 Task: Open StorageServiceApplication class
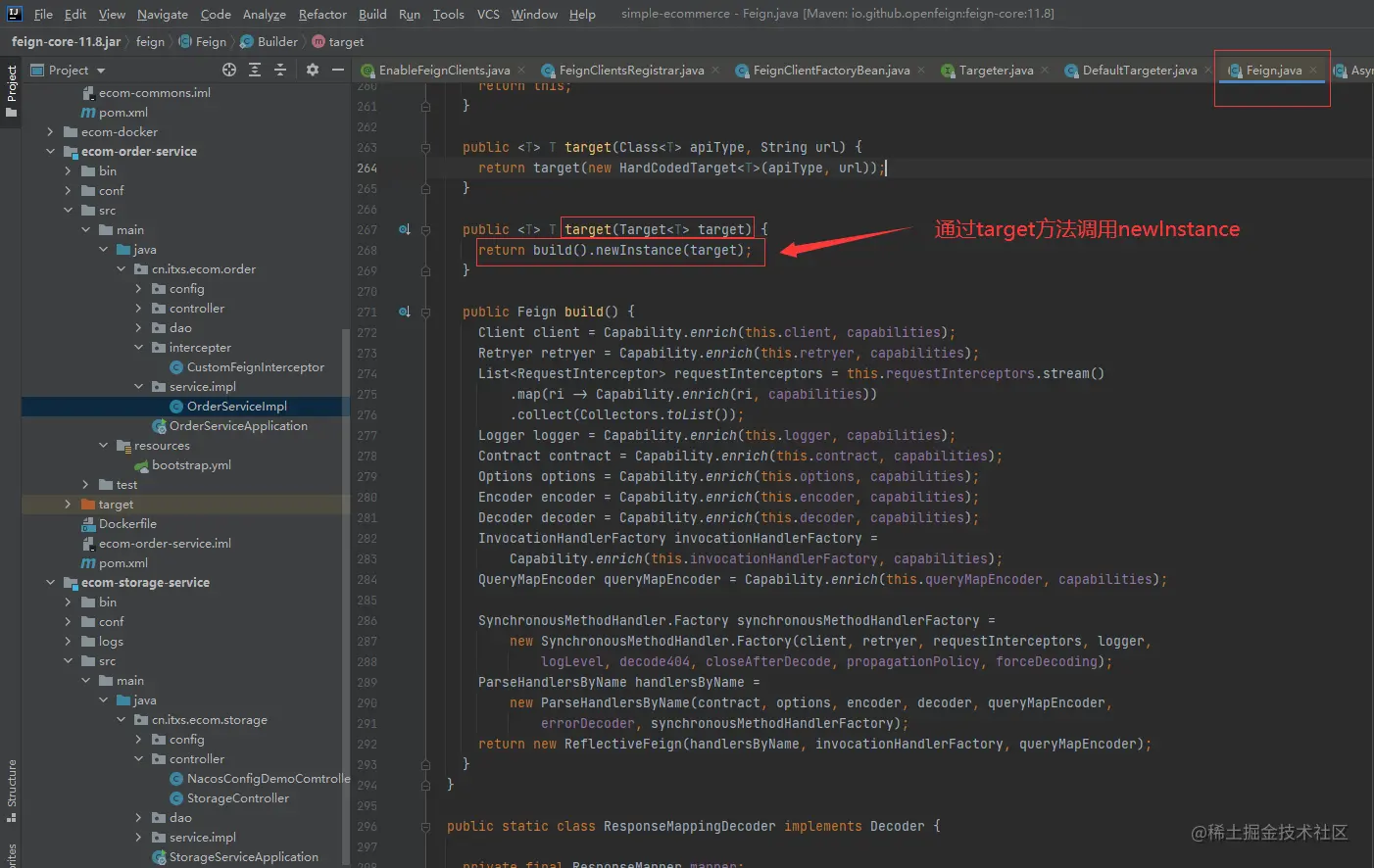(x=243, y=857)
